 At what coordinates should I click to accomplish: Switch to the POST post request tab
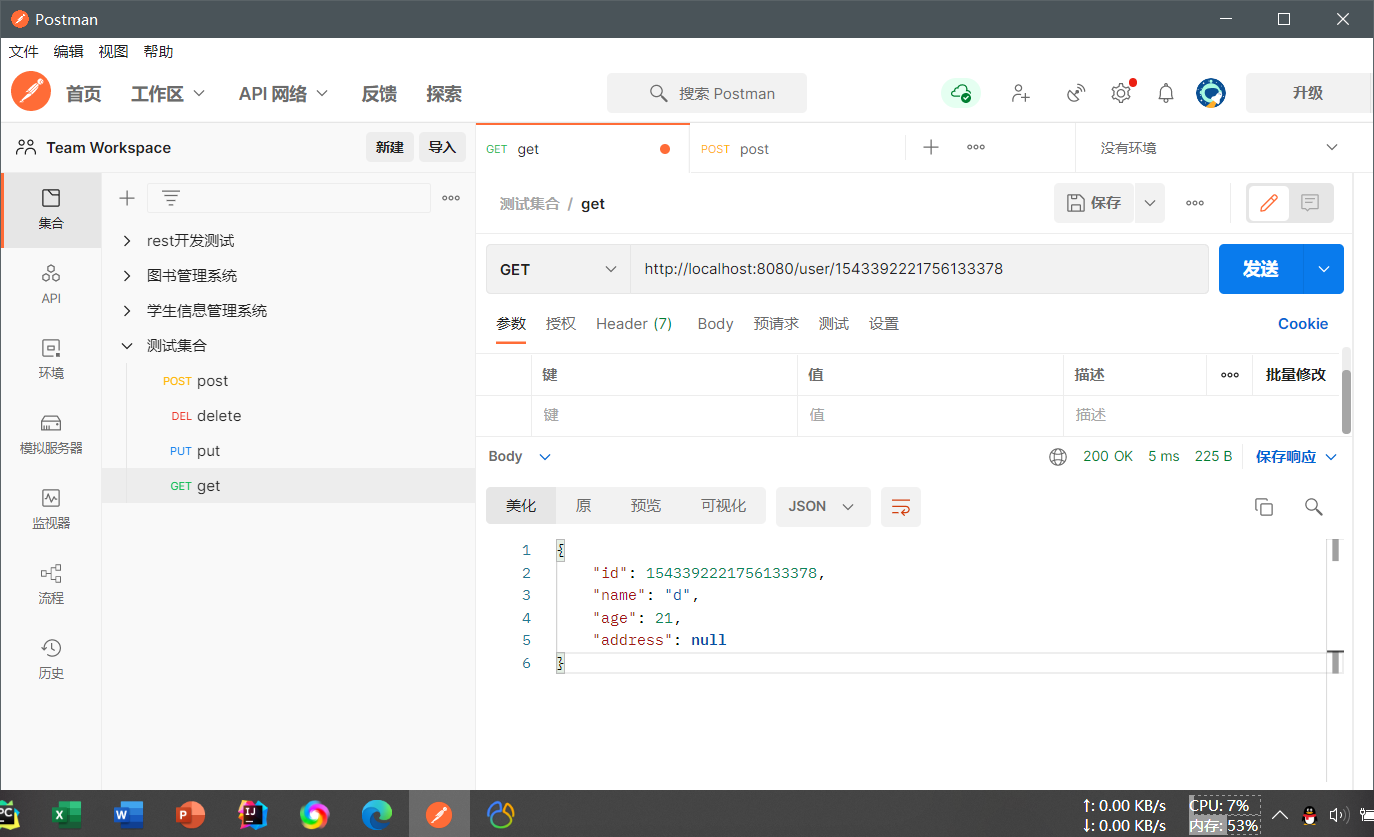797,148
